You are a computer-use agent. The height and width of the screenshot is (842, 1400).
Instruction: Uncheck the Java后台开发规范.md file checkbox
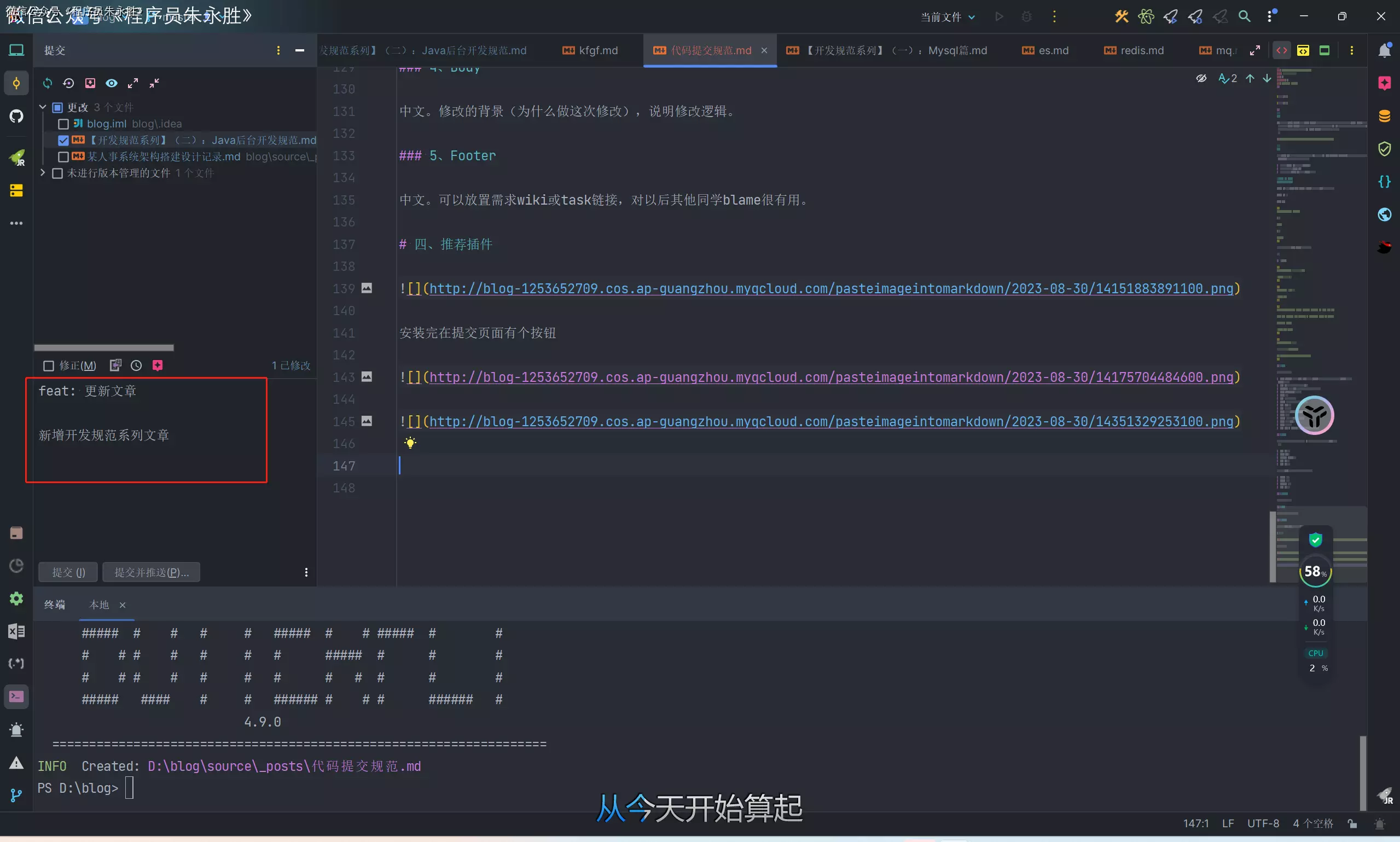click(63, 140)
